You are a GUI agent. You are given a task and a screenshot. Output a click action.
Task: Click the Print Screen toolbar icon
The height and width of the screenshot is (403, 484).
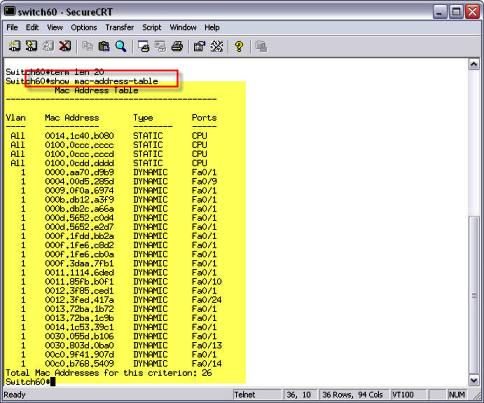(x=144, y=46)
